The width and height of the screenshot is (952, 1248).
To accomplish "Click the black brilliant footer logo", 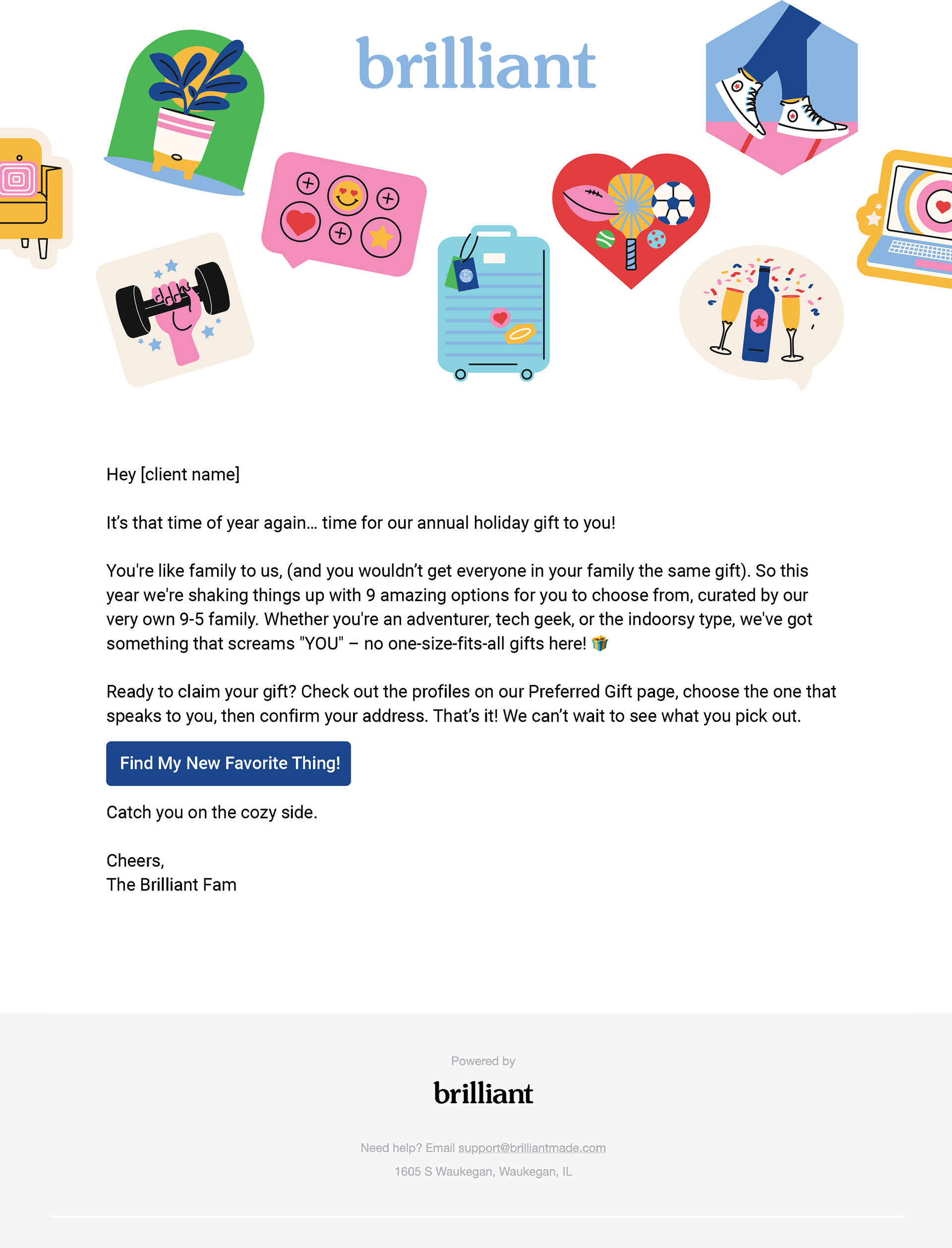I will point(483,1093).
